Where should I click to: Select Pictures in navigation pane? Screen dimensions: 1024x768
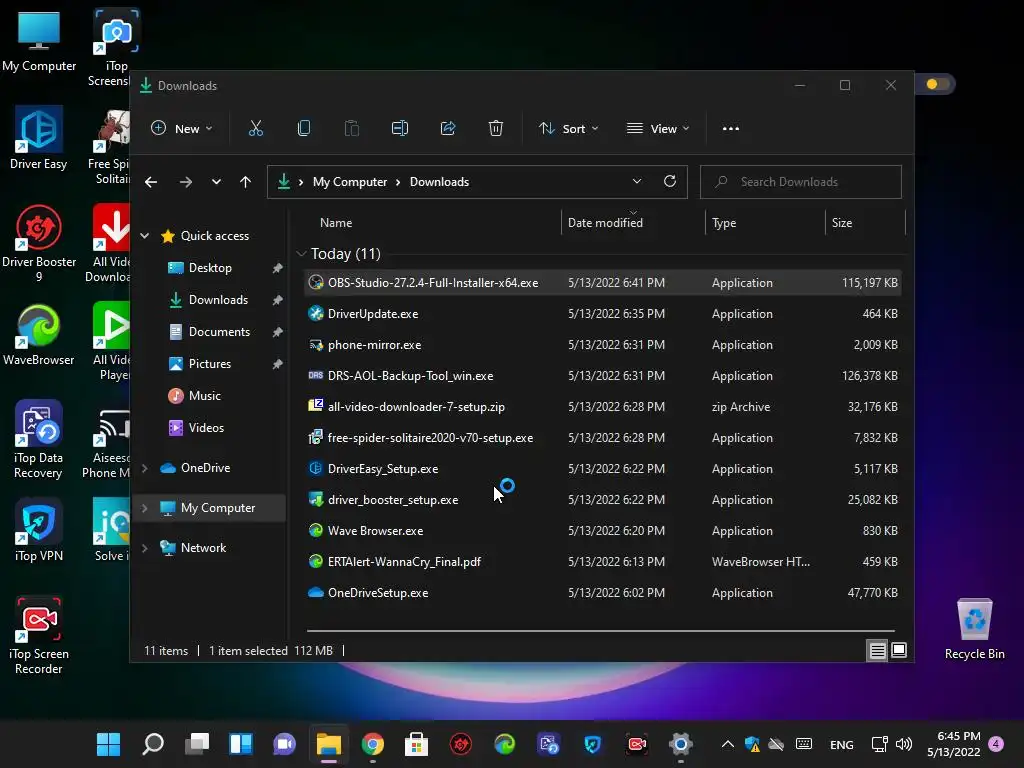click(x=210, y=364)
